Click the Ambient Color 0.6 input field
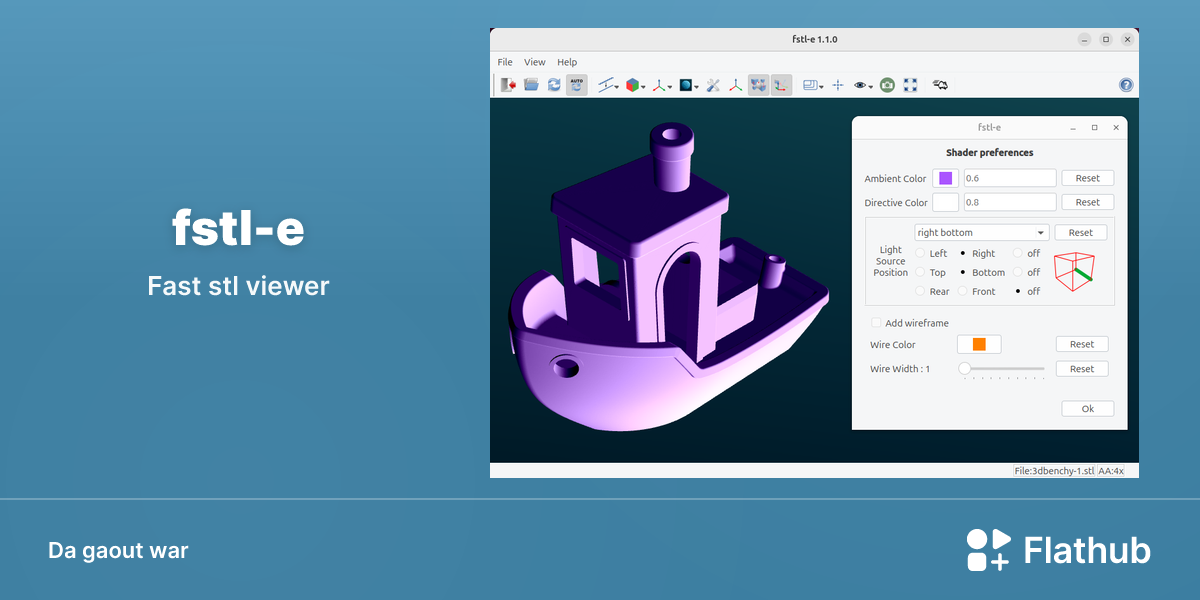Screen dimensions: 1200x600 (x=1009, y=178)
